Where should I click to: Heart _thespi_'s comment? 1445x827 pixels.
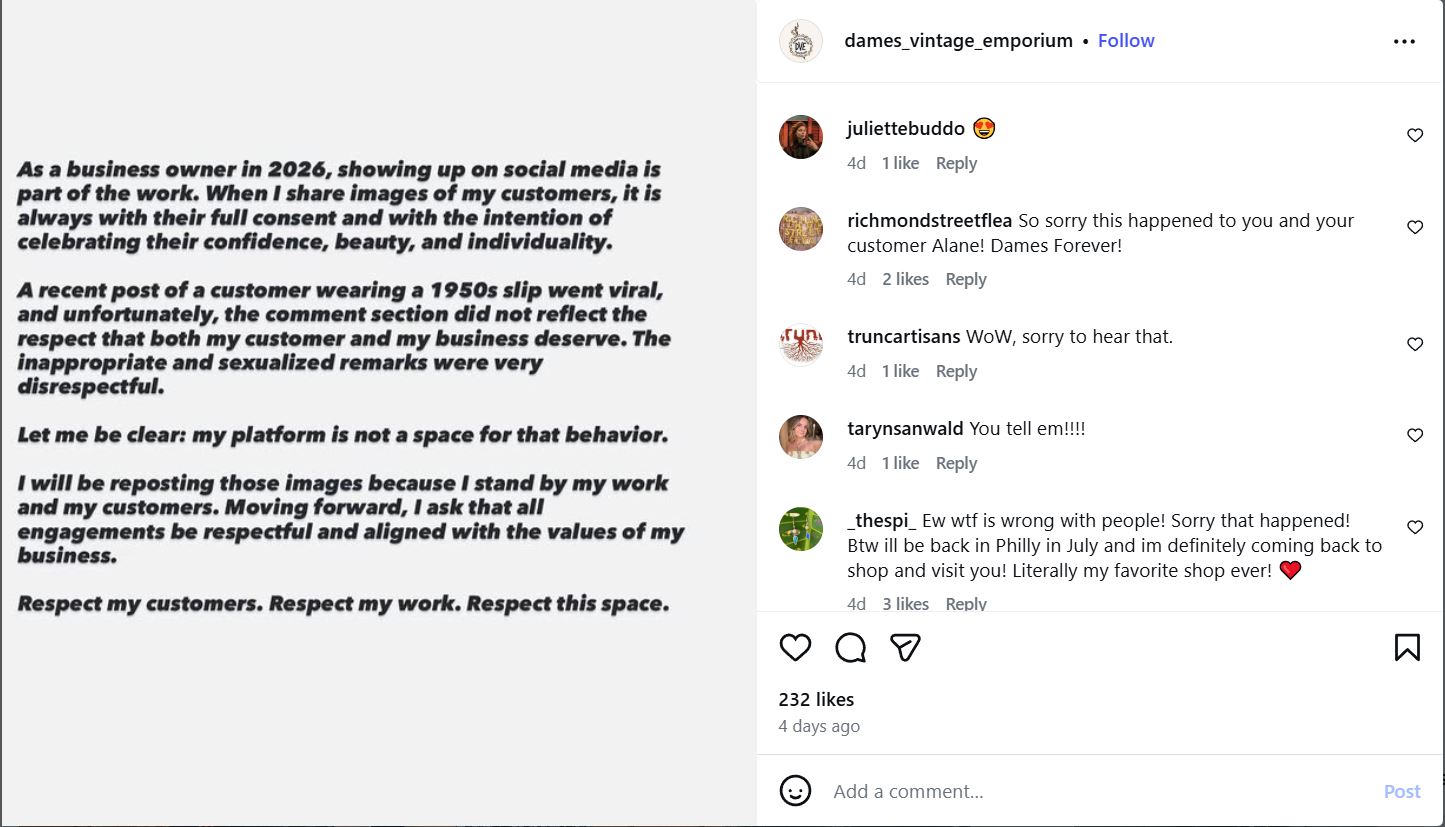pyautogui.click(x=1415, y=528)
